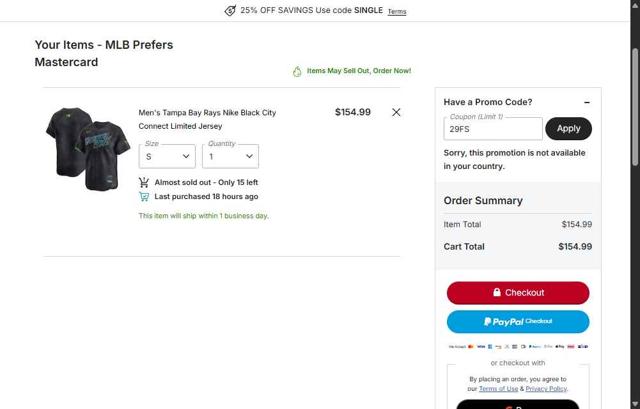Click the page's vertical scrollbar
640x409 pixels.
pyautogui.click(x=635, y=110)
